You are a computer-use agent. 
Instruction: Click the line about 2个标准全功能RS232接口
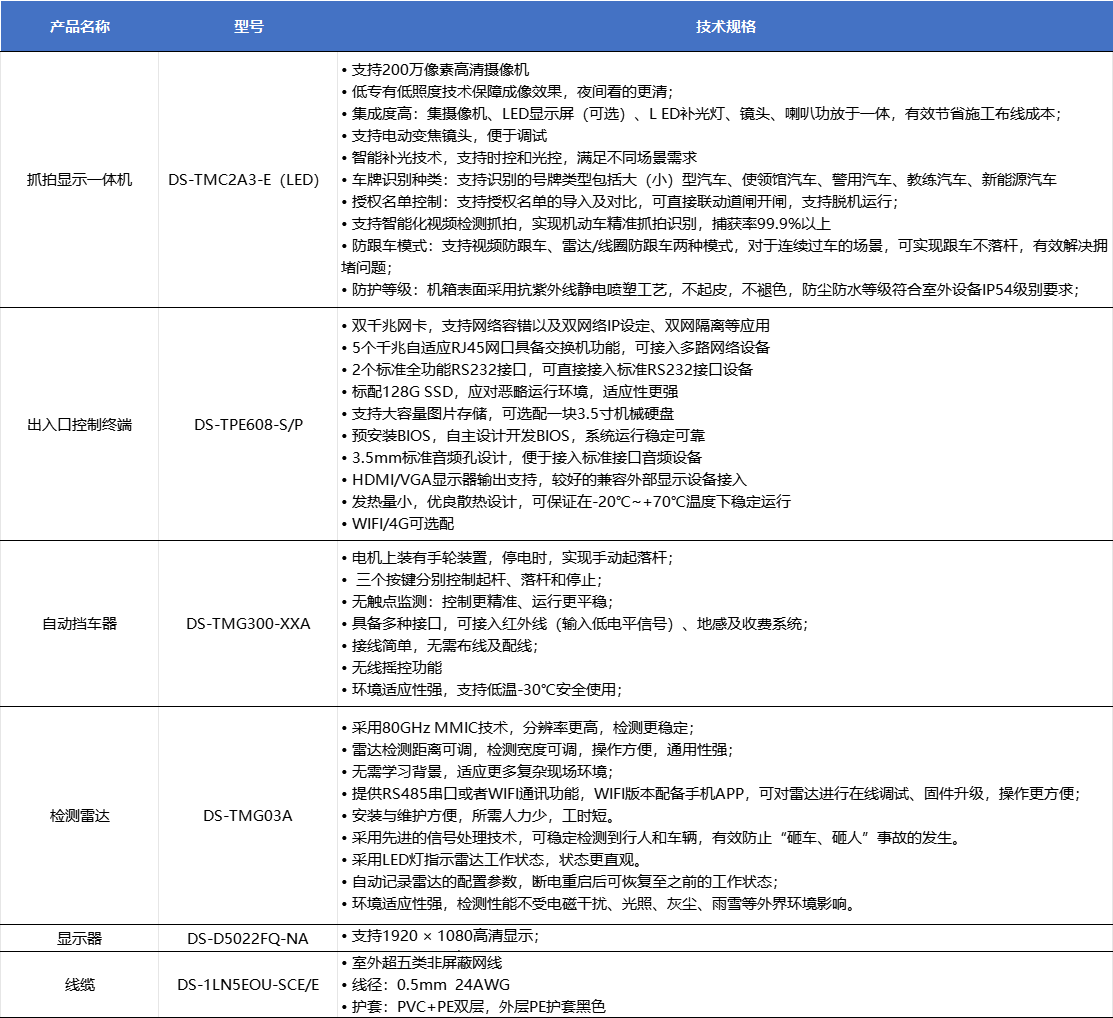547,370
